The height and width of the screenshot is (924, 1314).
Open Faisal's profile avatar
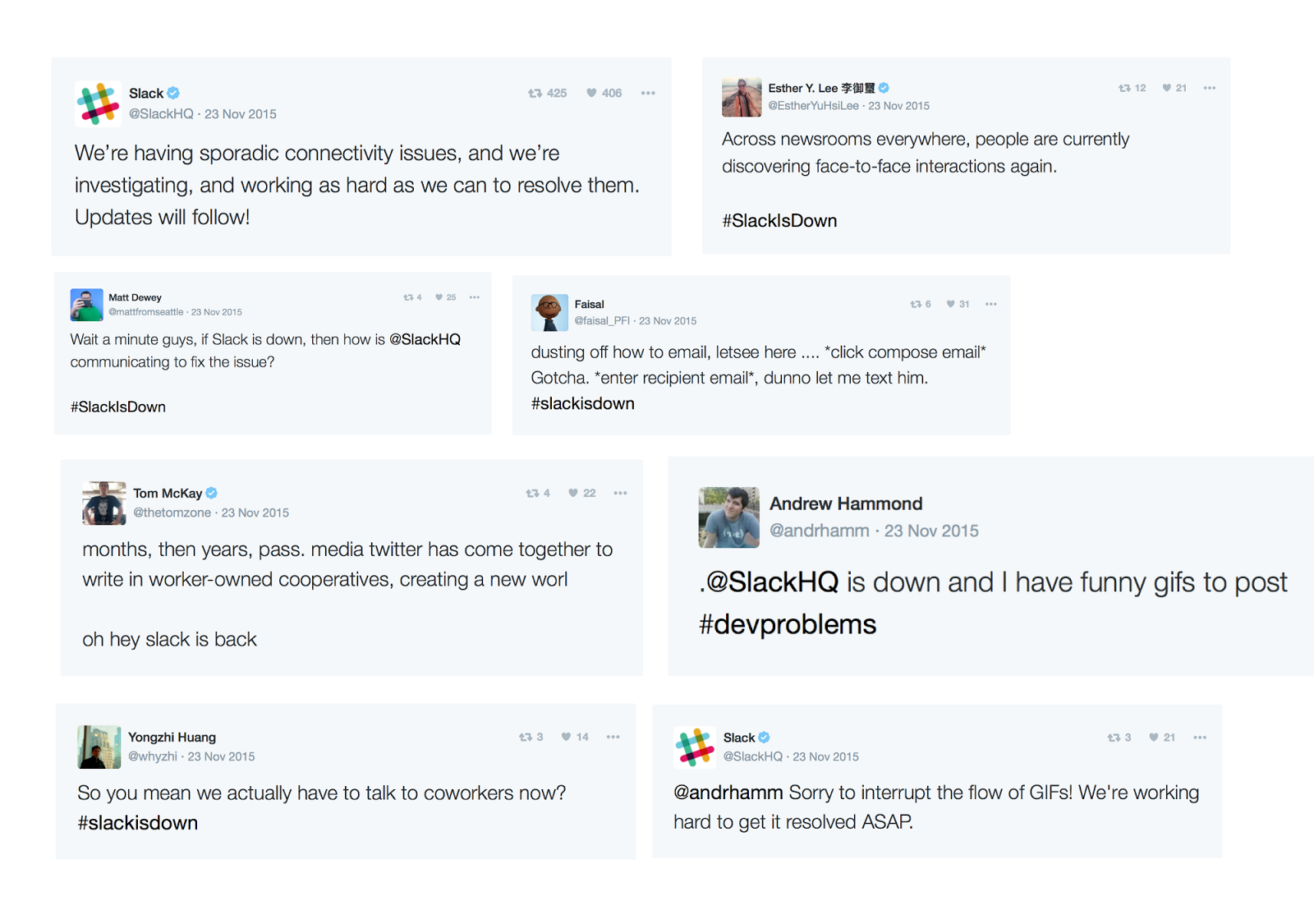point(549,313)
